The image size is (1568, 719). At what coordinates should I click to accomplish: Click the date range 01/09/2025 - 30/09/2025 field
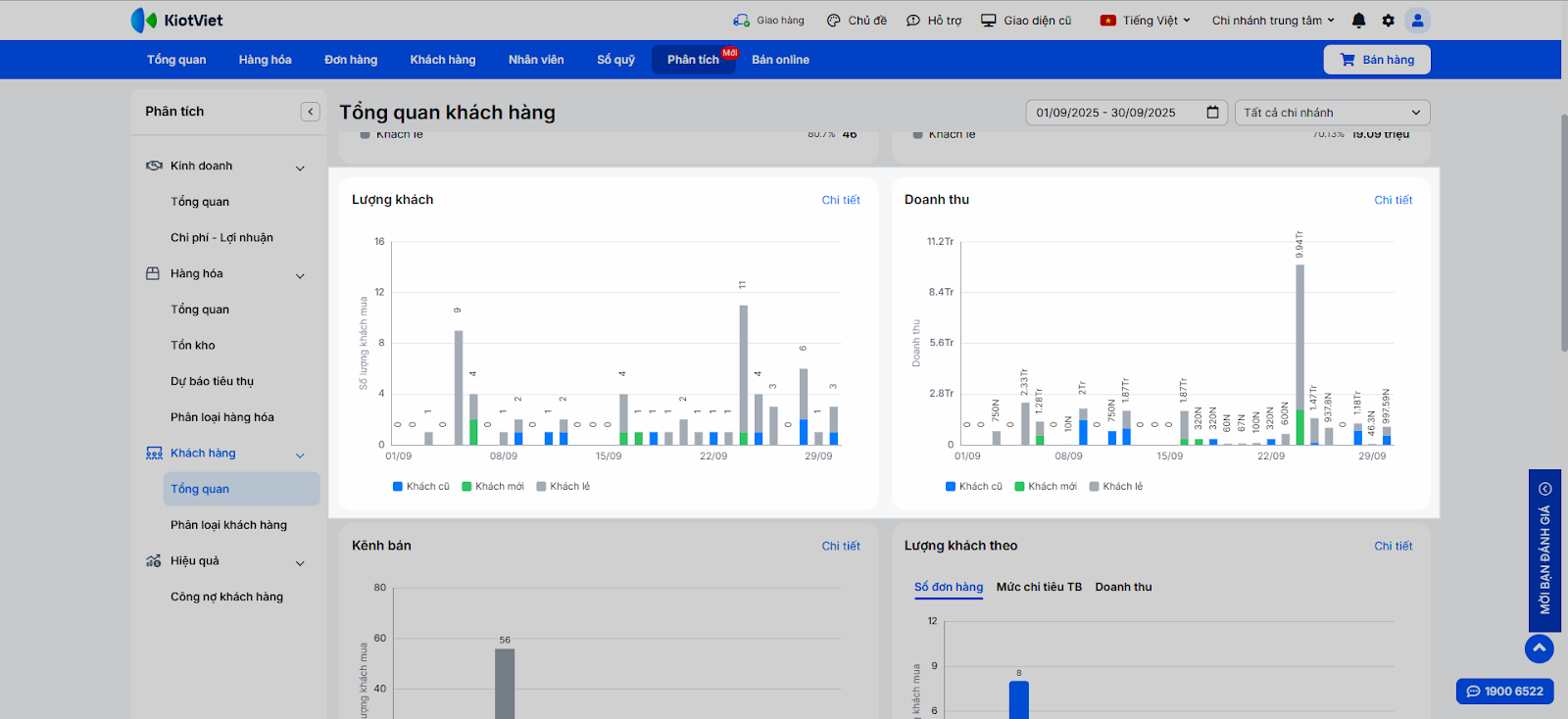[x=1127, y=112]
